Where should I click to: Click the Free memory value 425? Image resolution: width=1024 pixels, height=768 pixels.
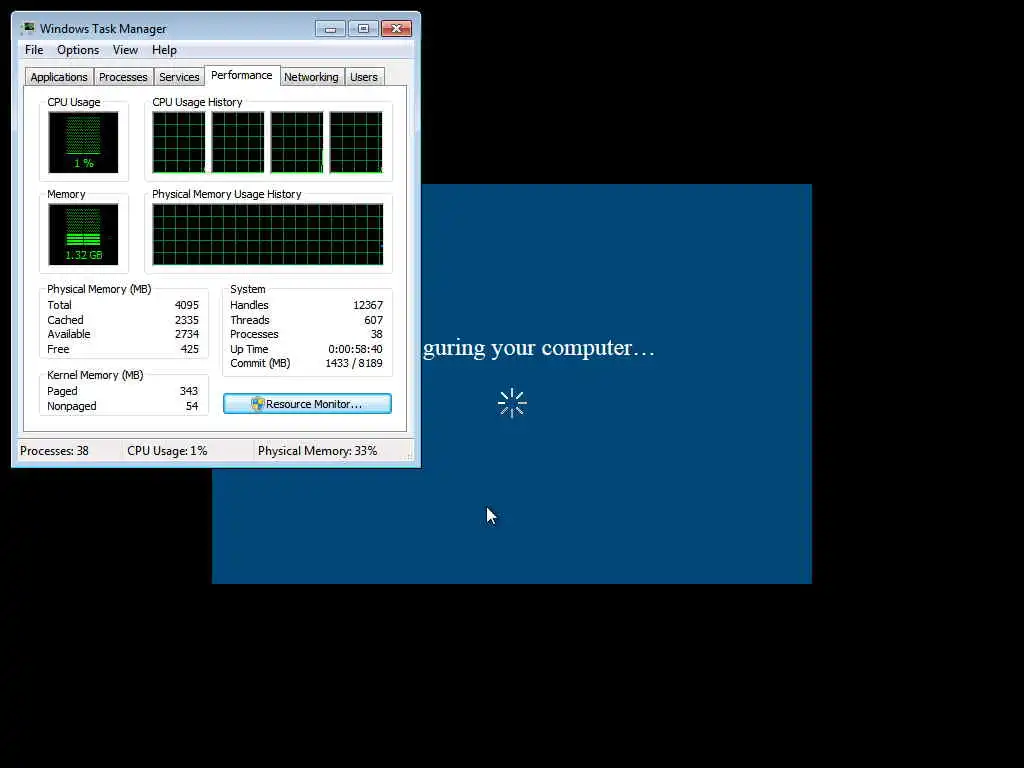pos(189,349)
